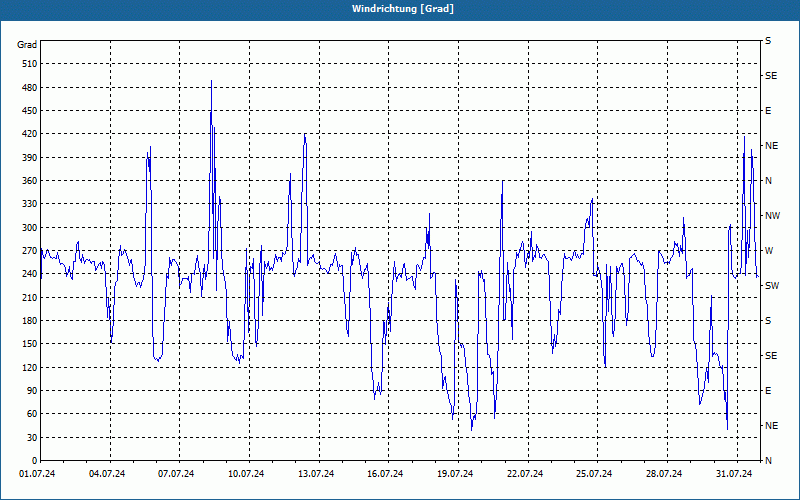The width and height of the screenshot is (800, 500).
Task: Click the date label '31.07.24'
Action: [734, 474]
